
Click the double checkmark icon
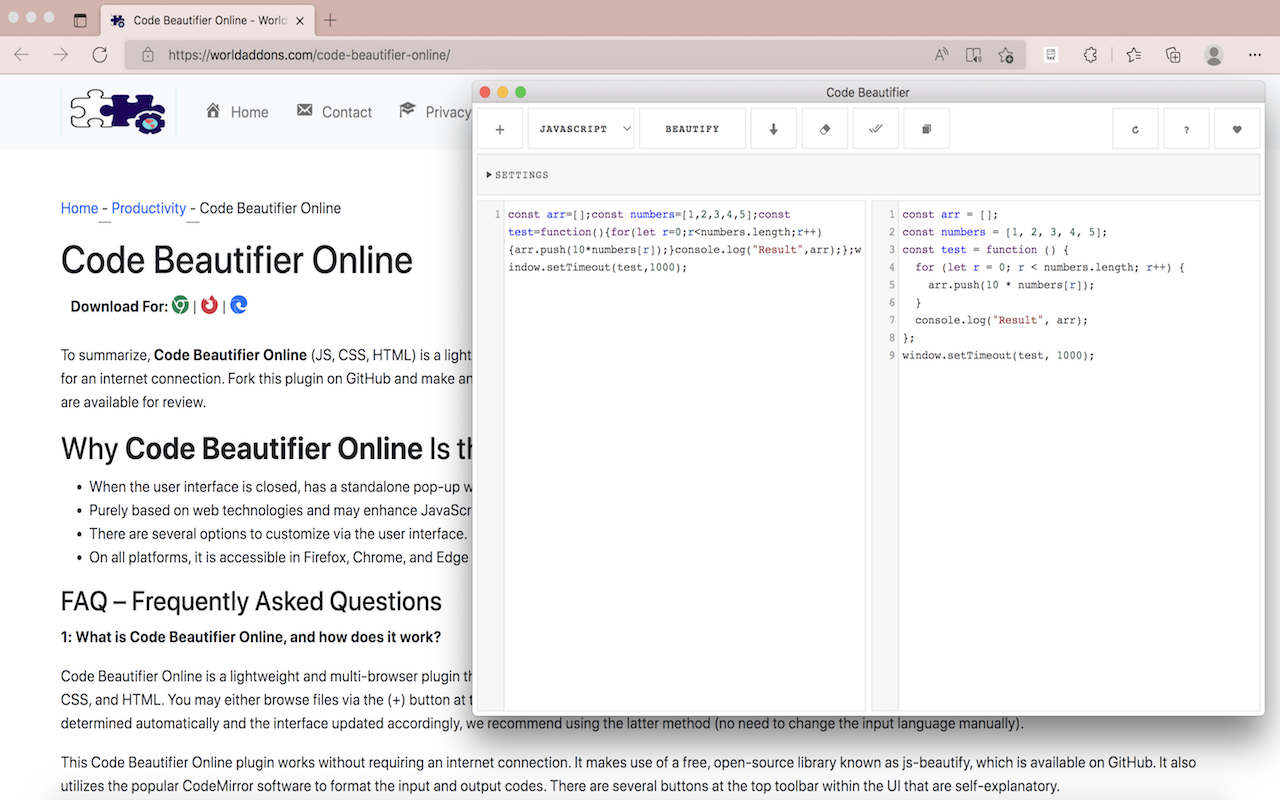pyautogui.click(x=876, y=129)
